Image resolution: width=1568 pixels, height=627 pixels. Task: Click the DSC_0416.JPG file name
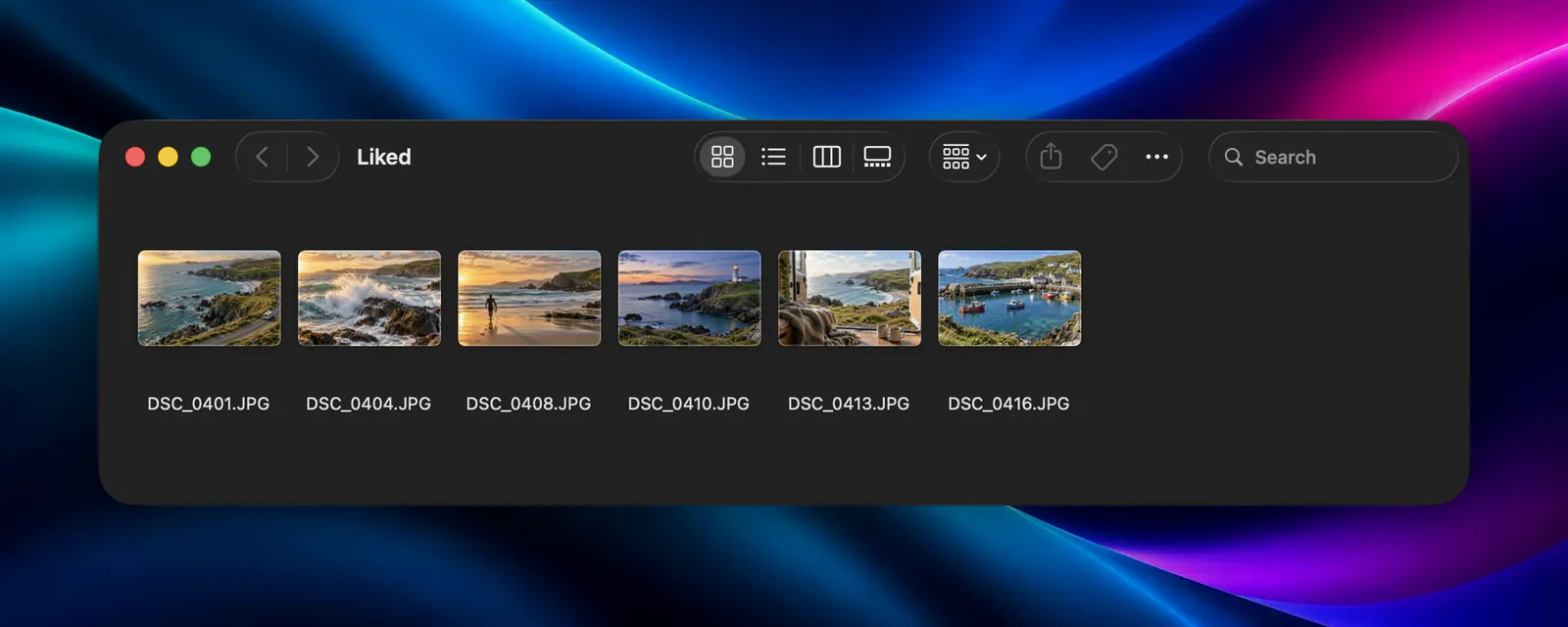[1008, 404]
